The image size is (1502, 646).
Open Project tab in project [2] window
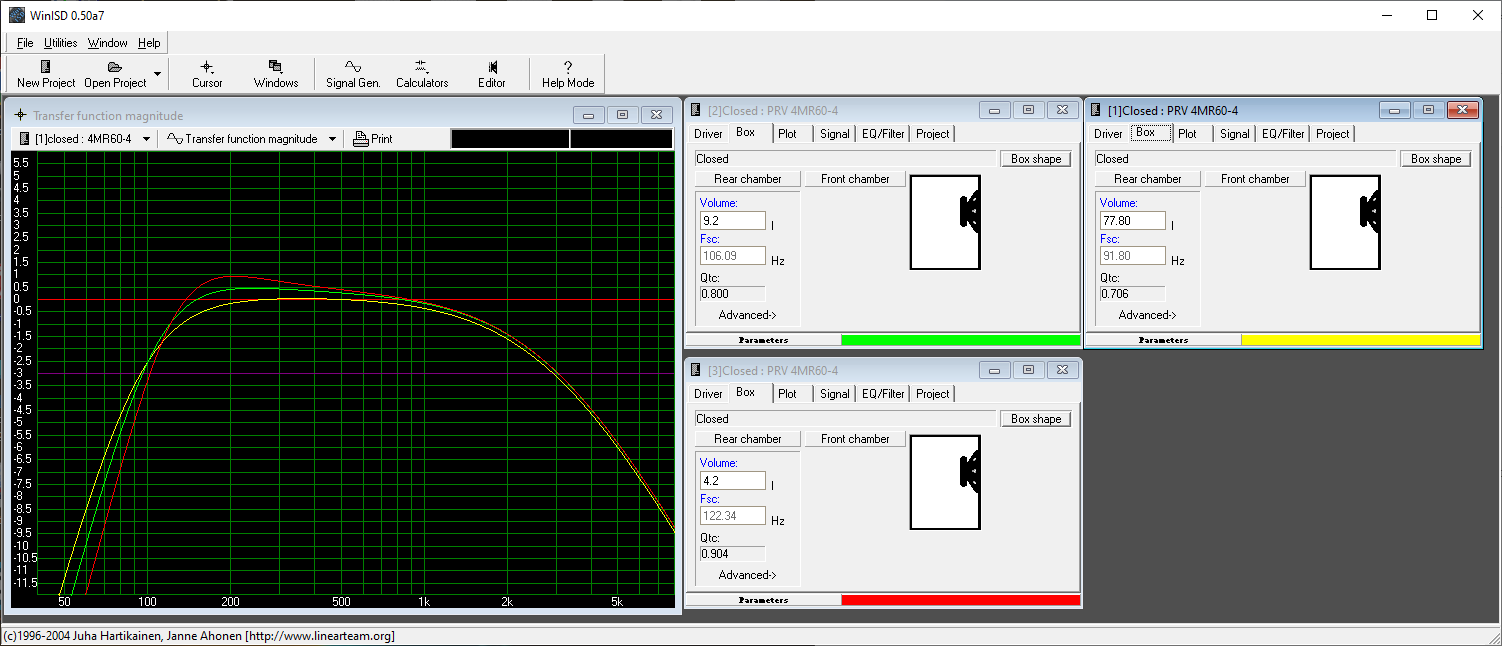click(933, 134)
